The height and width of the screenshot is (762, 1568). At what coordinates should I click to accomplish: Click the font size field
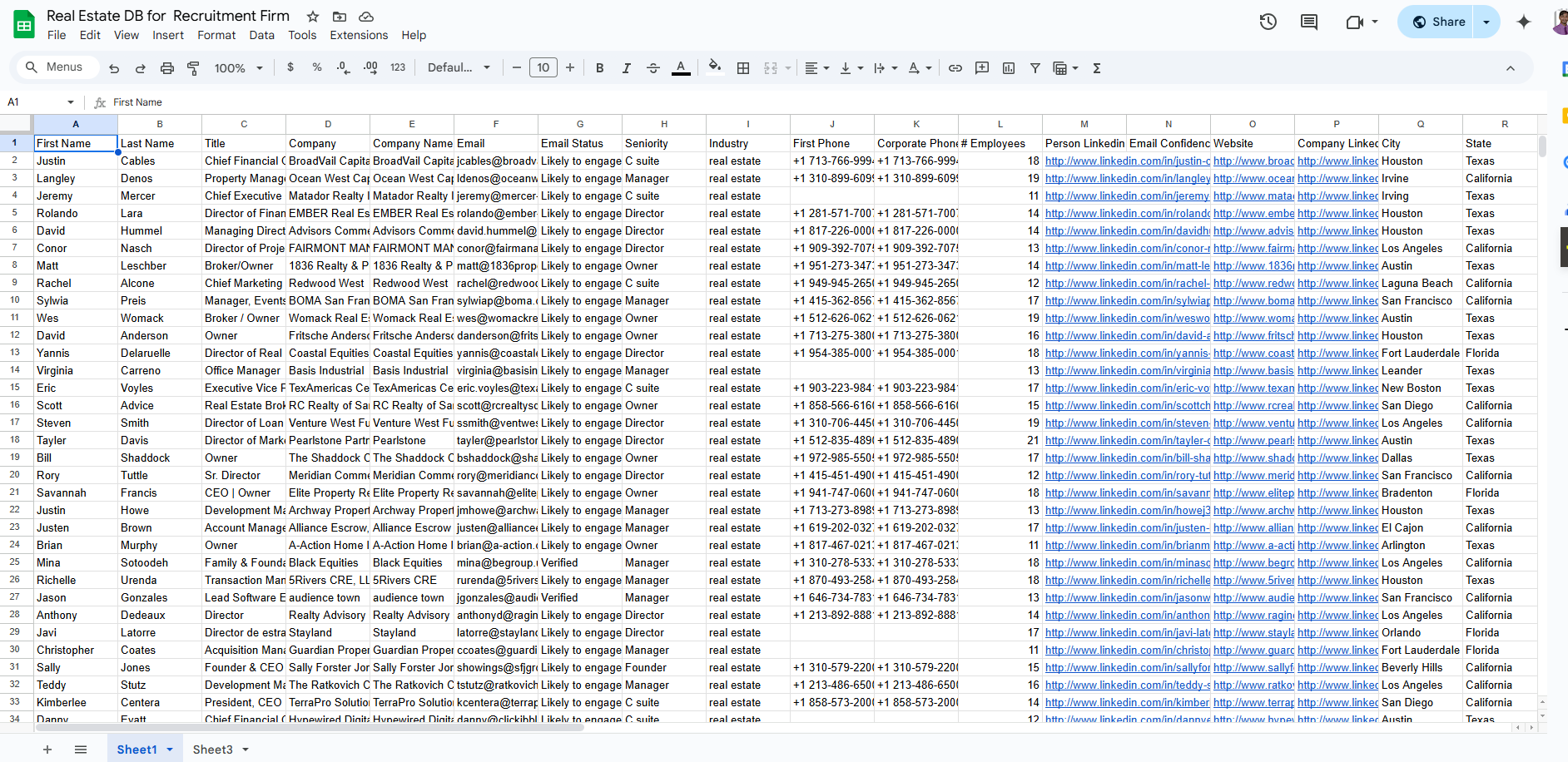(x=543, y=68)
